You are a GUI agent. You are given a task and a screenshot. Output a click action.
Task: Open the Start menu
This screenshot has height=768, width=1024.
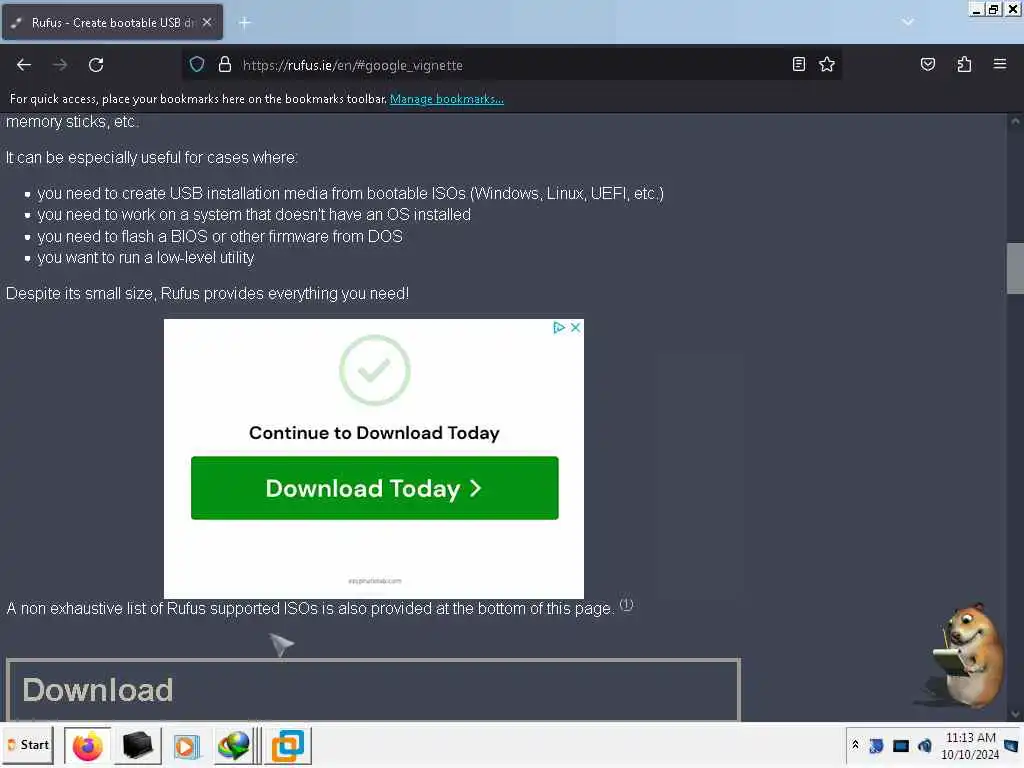29,745
